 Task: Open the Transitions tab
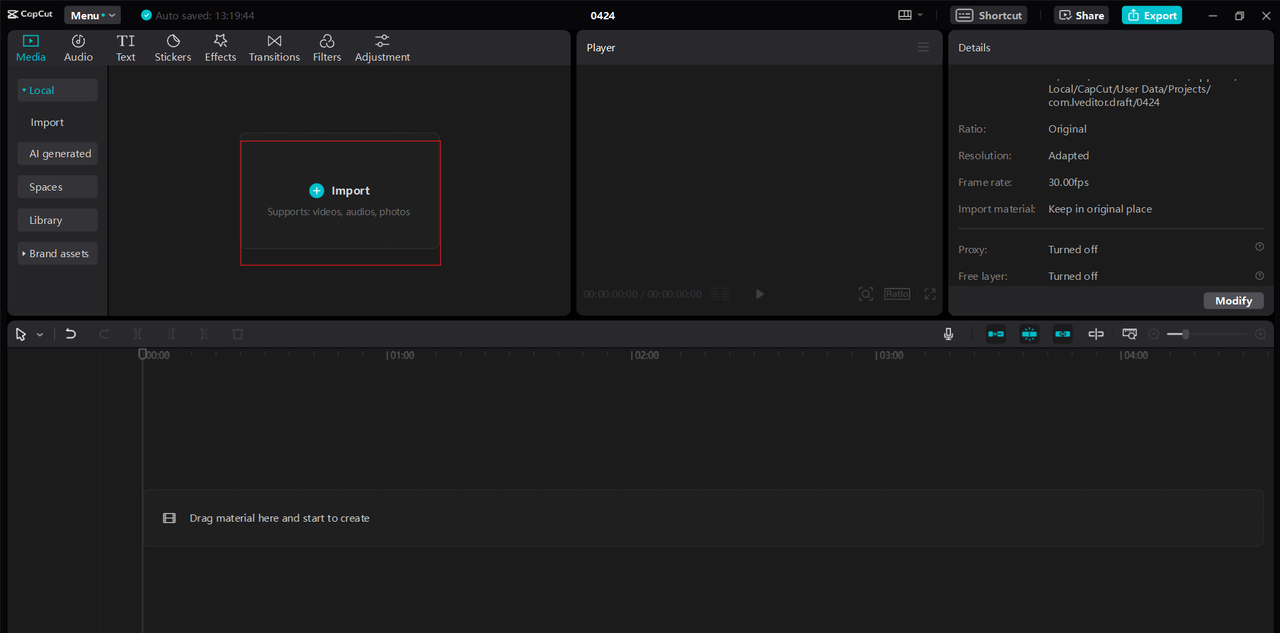[x=274, y=48]
